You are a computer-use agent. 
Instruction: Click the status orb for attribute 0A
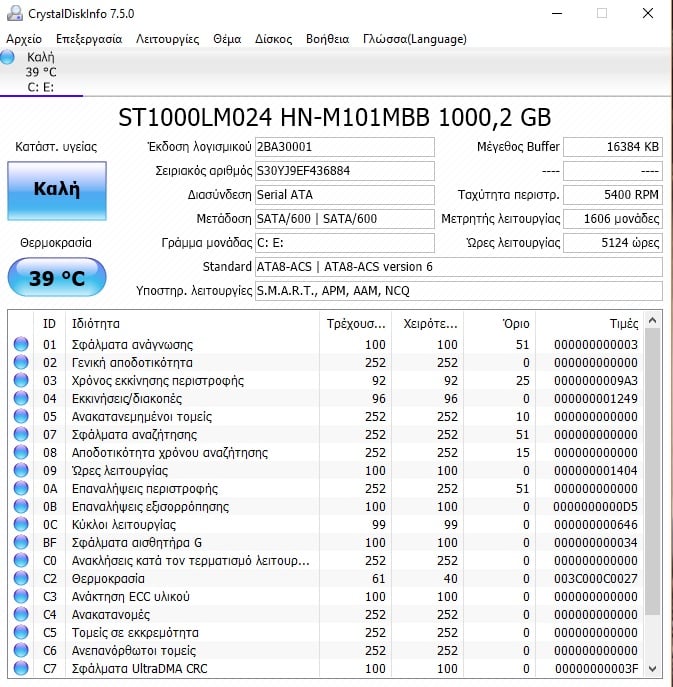coord(21,488)
